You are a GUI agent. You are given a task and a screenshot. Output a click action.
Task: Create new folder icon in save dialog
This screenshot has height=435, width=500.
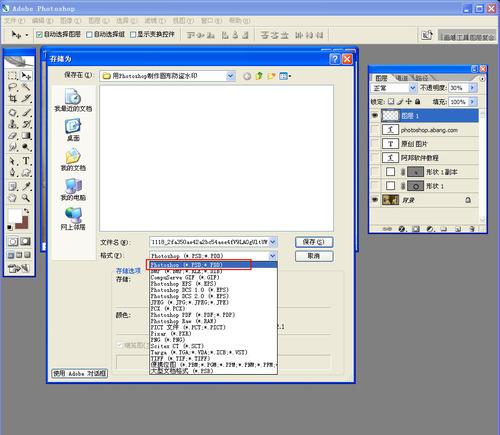pyautogui.click(x=271, y=76)
